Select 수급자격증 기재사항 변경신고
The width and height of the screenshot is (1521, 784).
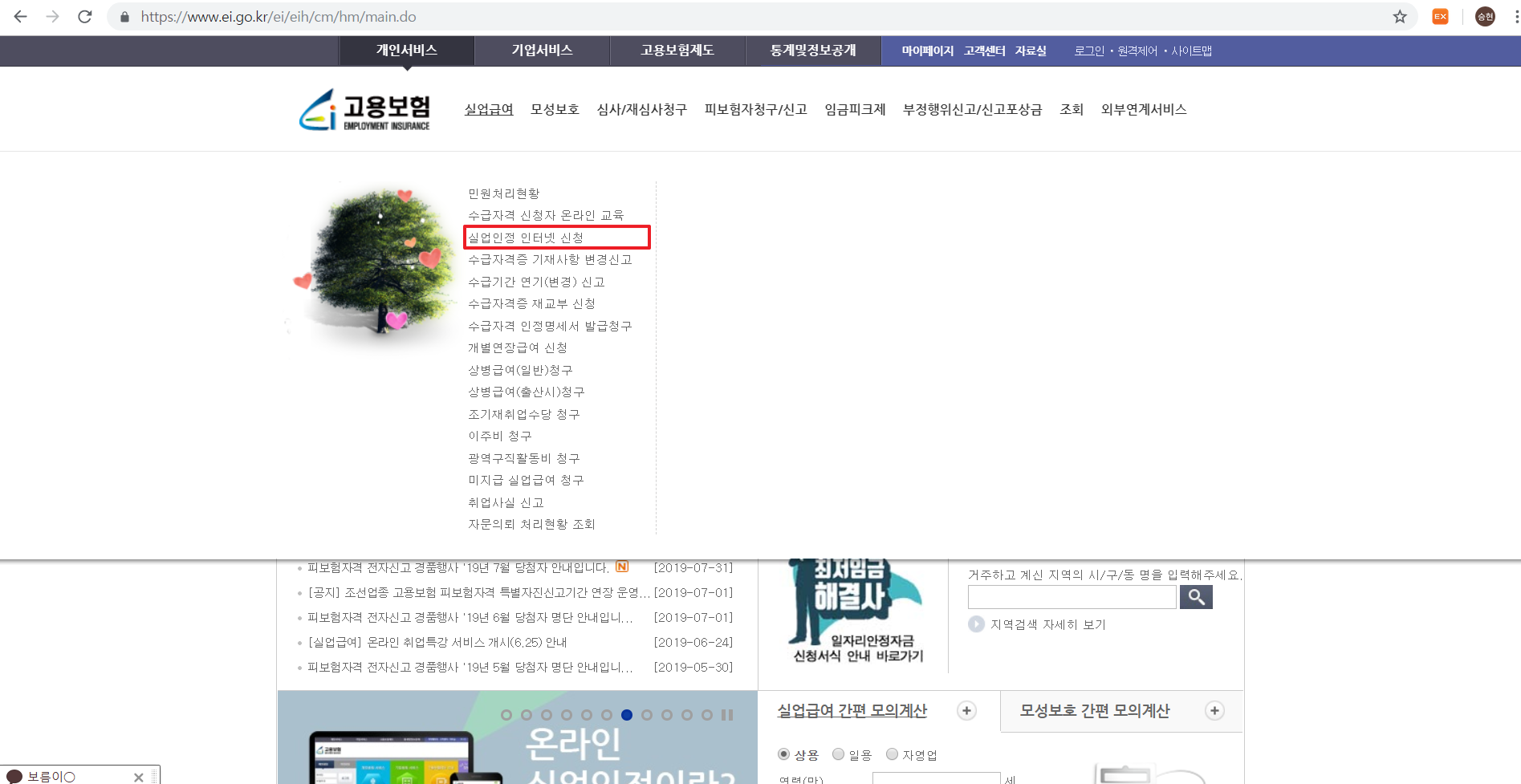[550, 259]
